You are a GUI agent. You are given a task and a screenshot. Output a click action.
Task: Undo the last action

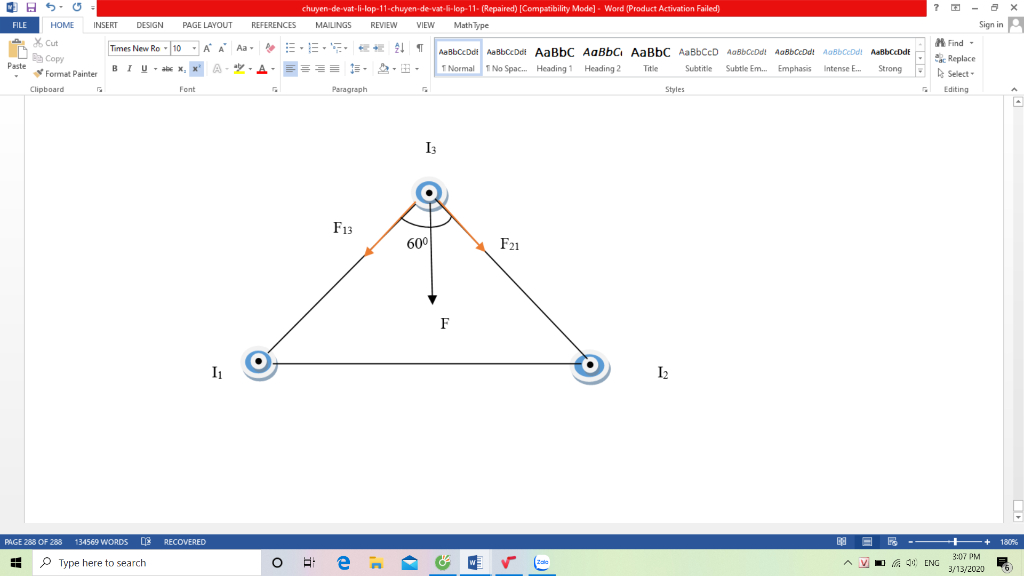click(x=50, y=8)
